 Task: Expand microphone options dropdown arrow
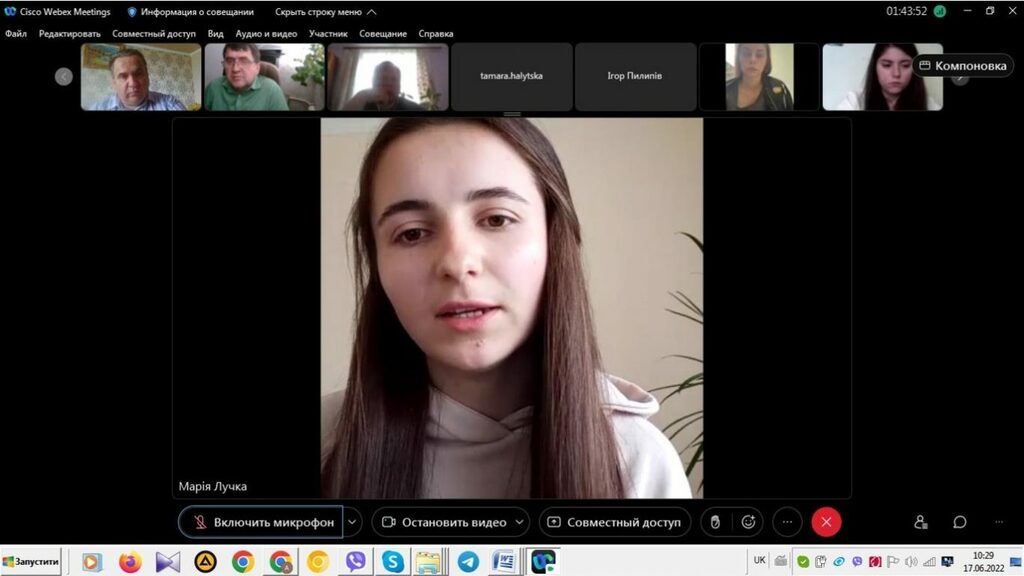352,522
